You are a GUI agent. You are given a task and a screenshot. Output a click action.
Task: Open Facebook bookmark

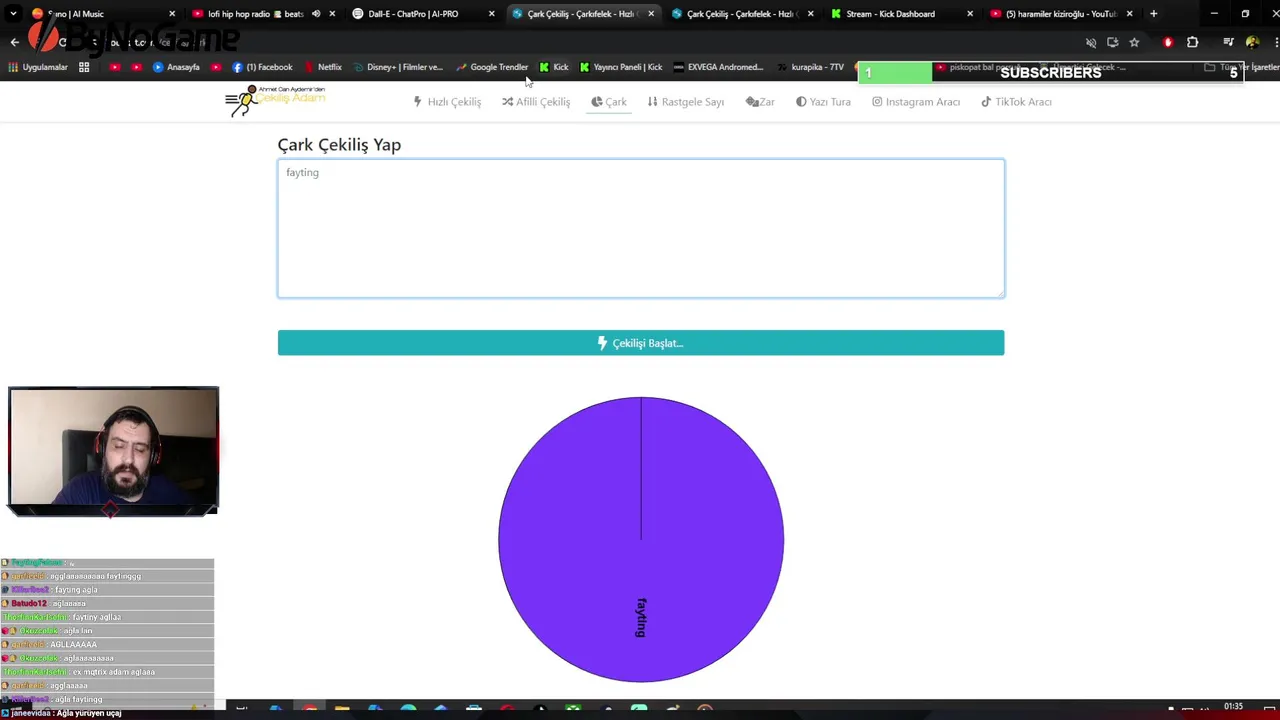(262, 67)
